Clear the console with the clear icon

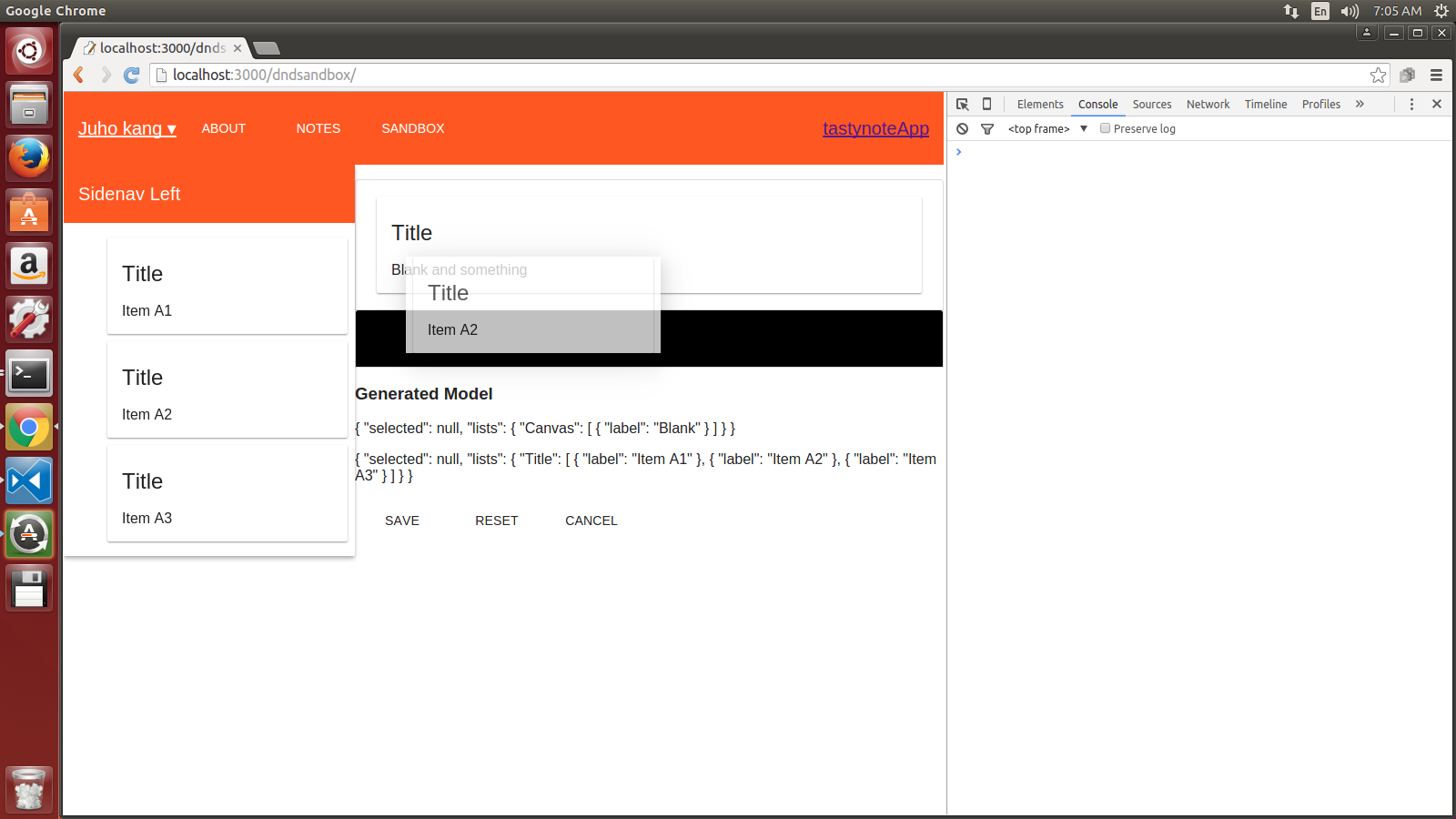click(962, 128)
